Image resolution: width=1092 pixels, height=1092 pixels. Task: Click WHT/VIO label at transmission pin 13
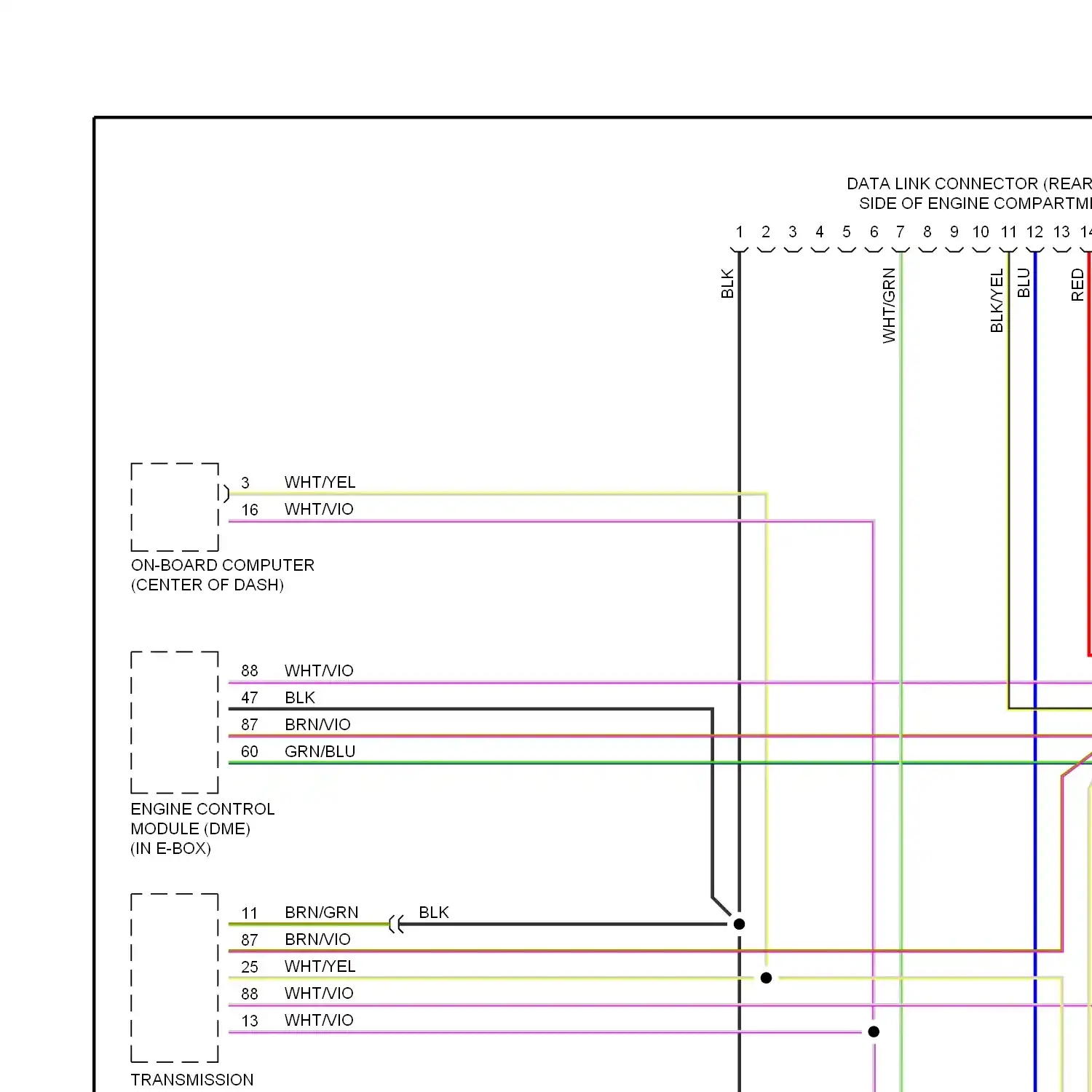(319, 1020)
